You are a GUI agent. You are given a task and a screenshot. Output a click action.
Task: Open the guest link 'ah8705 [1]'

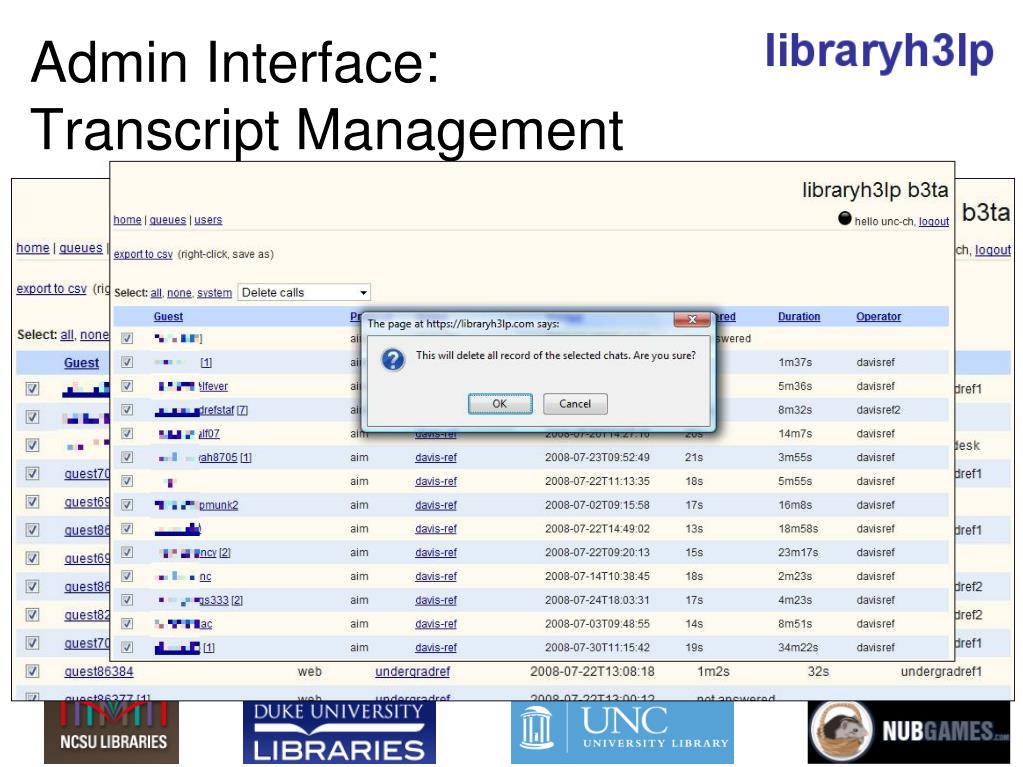pos(224,458)
